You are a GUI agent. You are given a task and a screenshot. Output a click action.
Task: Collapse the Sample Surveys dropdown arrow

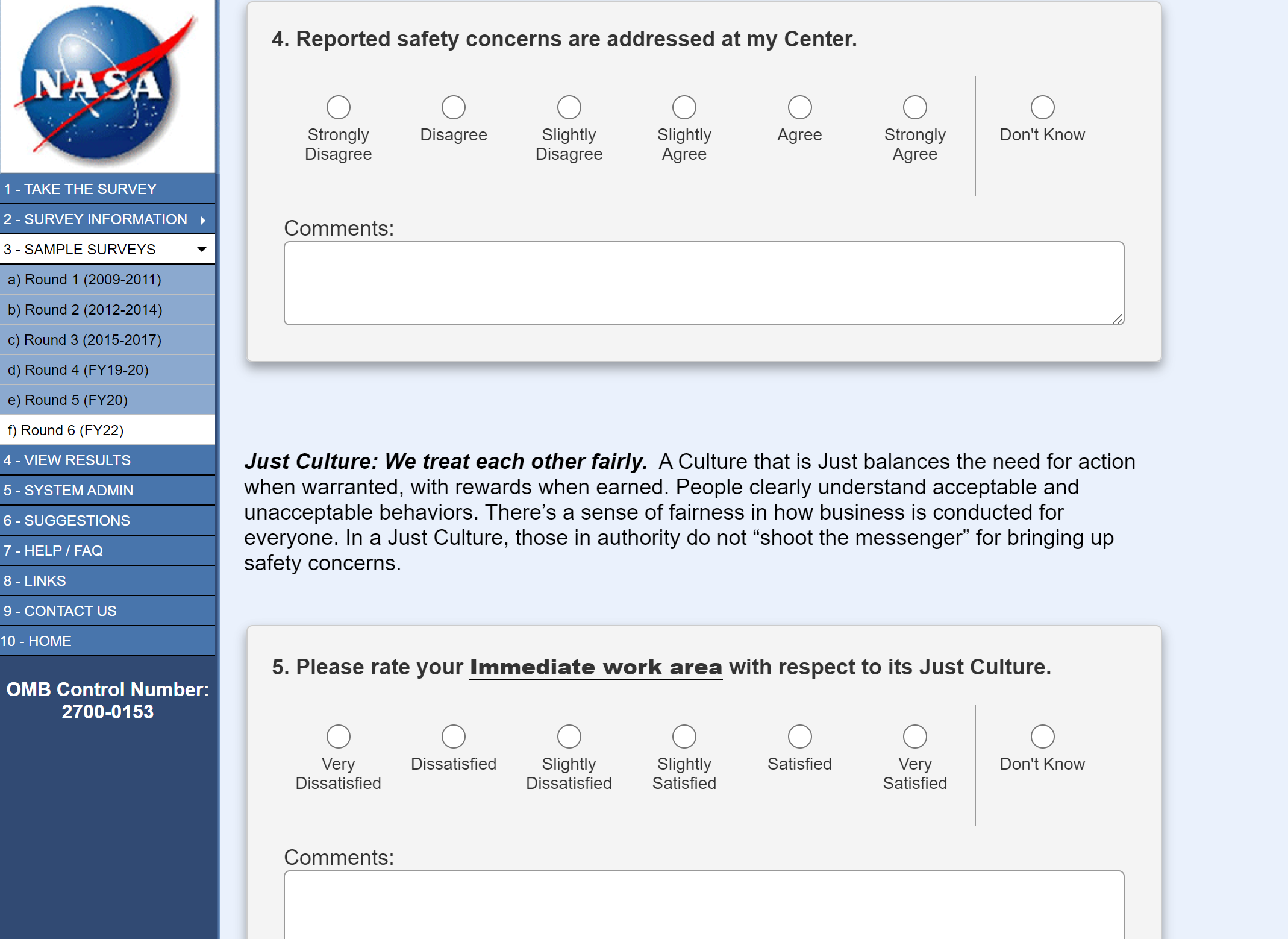click(202, 250)
